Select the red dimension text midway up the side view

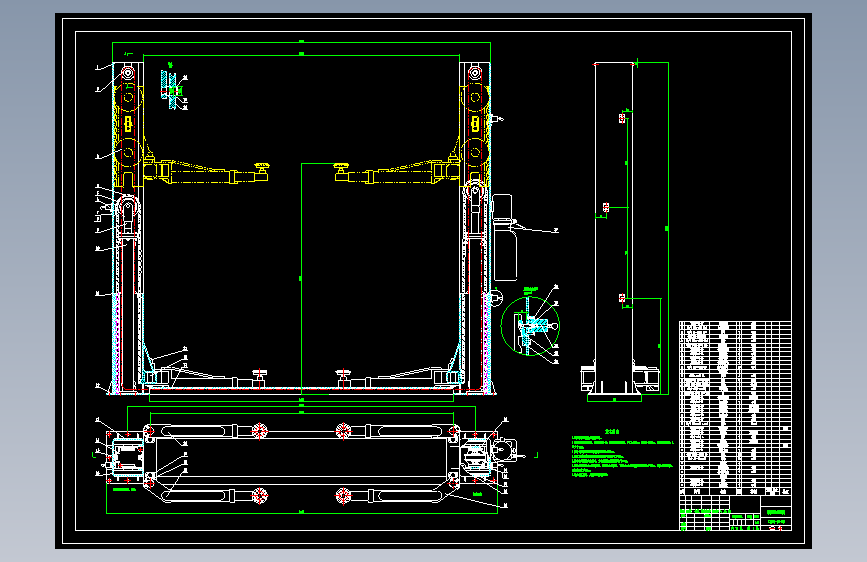click(x=606, y=207)
